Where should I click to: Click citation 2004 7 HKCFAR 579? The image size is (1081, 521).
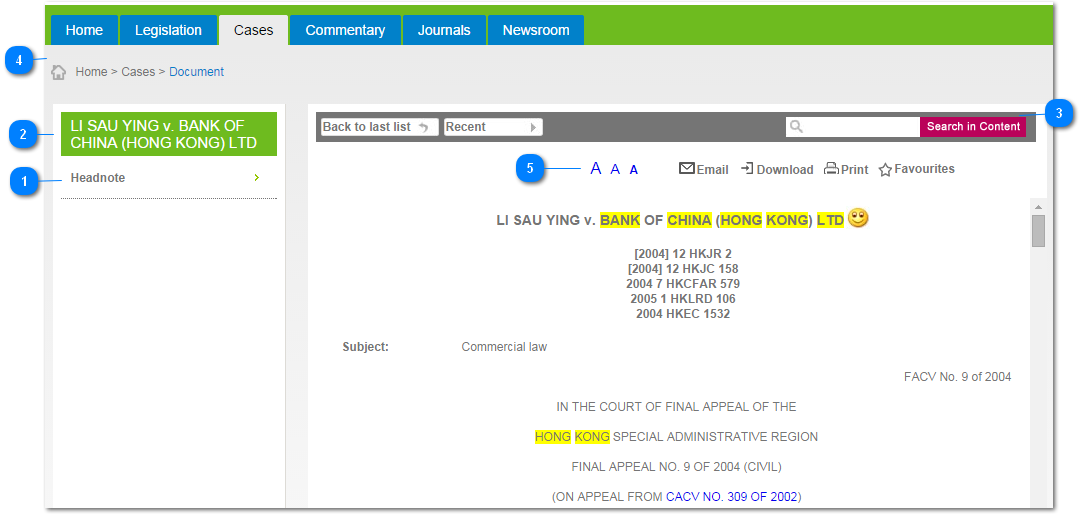coord(683,284)
